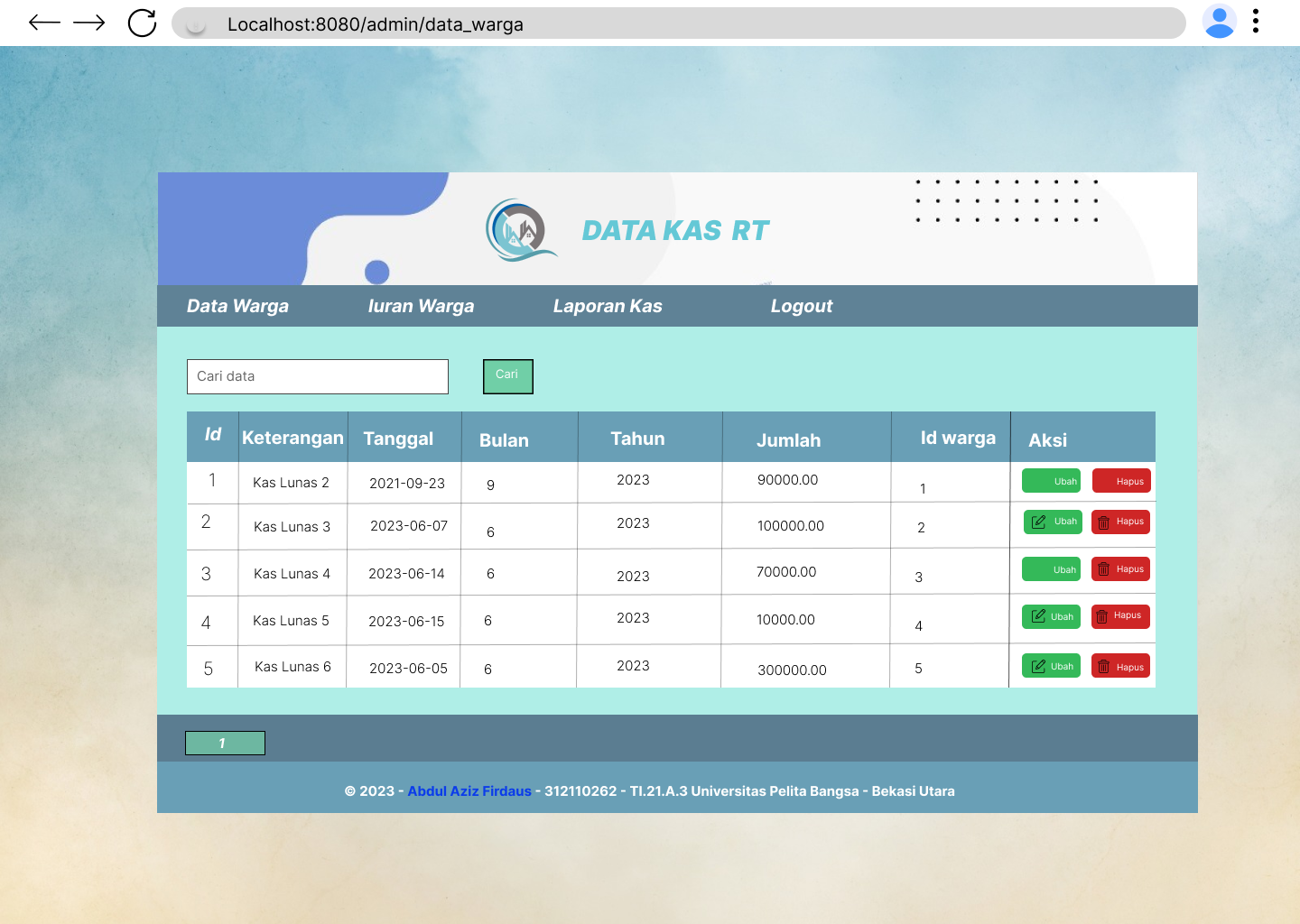Reload the page with the refresh icon

143,23
